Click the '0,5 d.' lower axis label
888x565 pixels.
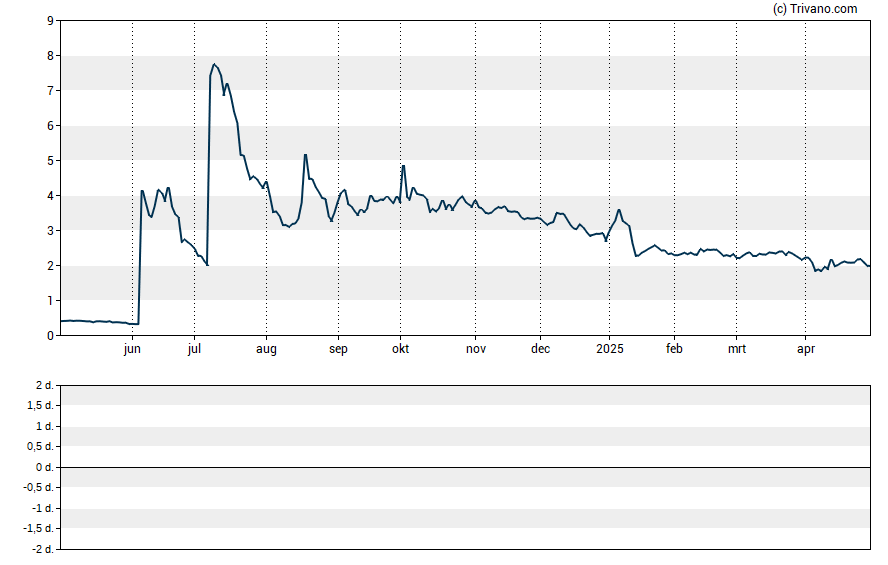(40, 447)
